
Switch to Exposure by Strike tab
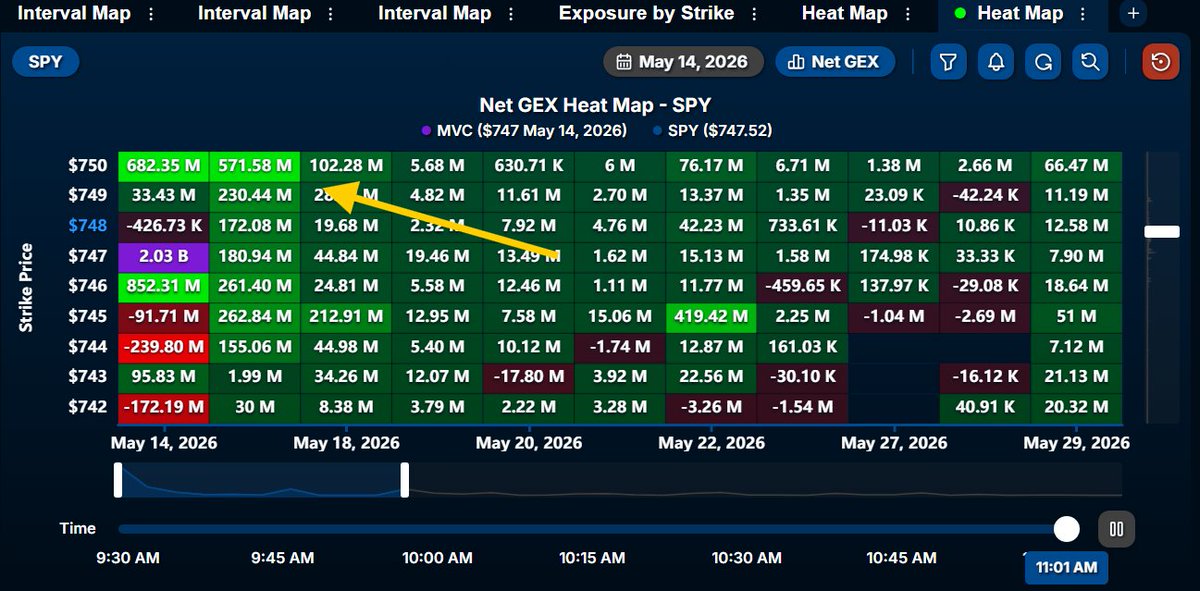point(646,14)
